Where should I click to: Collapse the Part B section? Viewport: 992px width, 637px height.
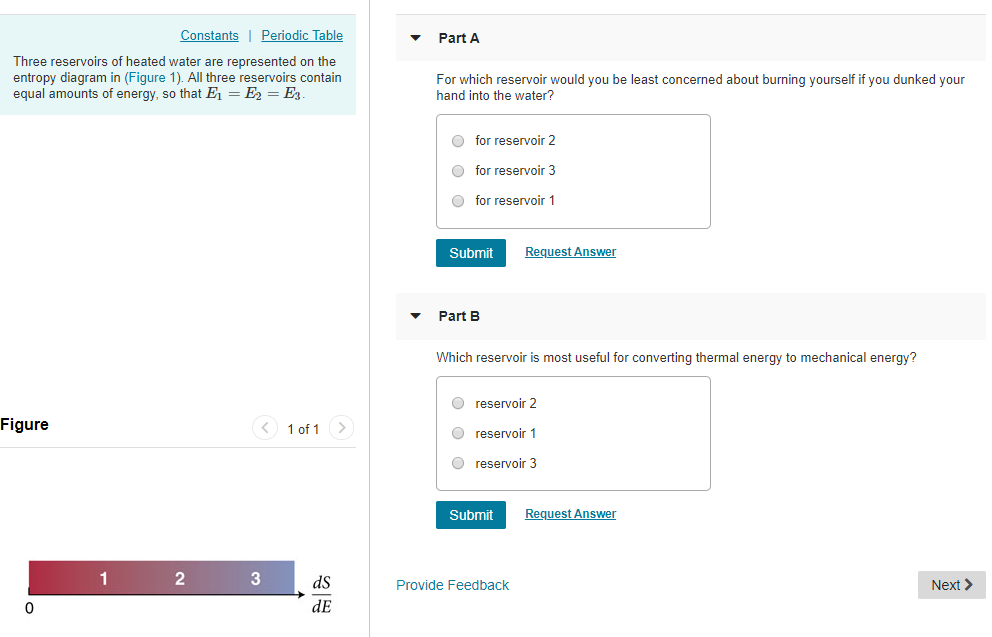[x=415, y=315]
